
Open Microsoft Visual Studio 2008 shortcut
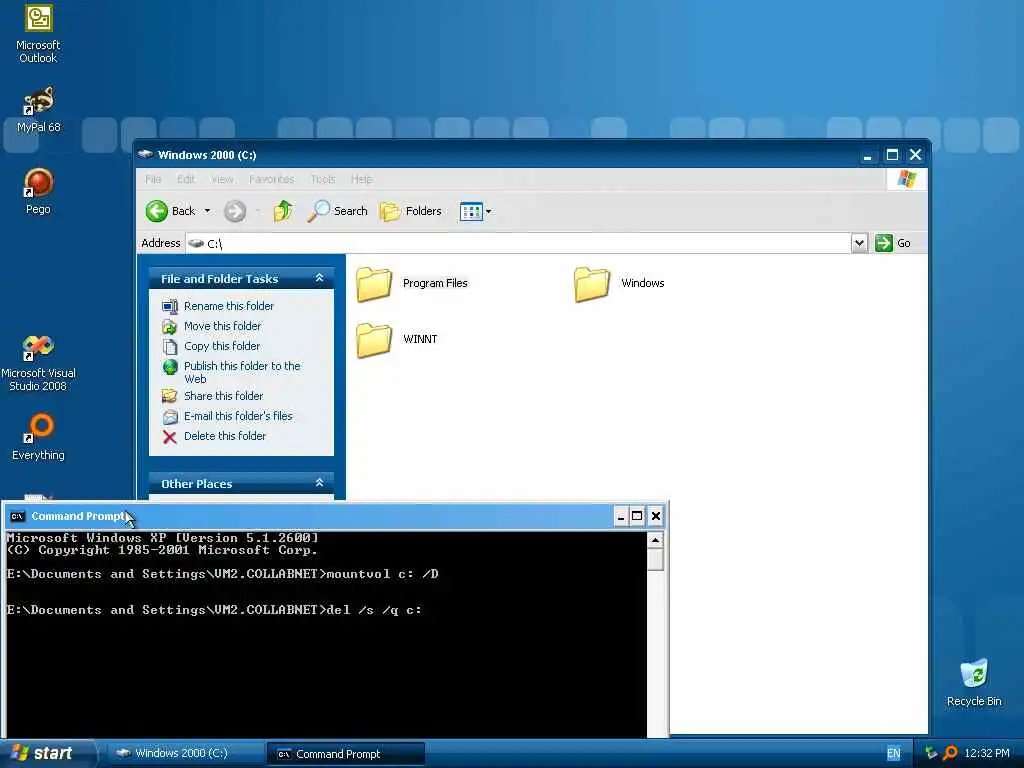[38, 363]
